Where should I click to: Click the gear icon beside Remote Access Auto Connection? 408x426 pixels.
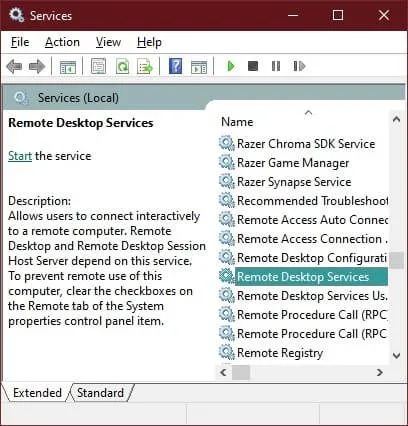pyautogui.click(x=227, y=219)
